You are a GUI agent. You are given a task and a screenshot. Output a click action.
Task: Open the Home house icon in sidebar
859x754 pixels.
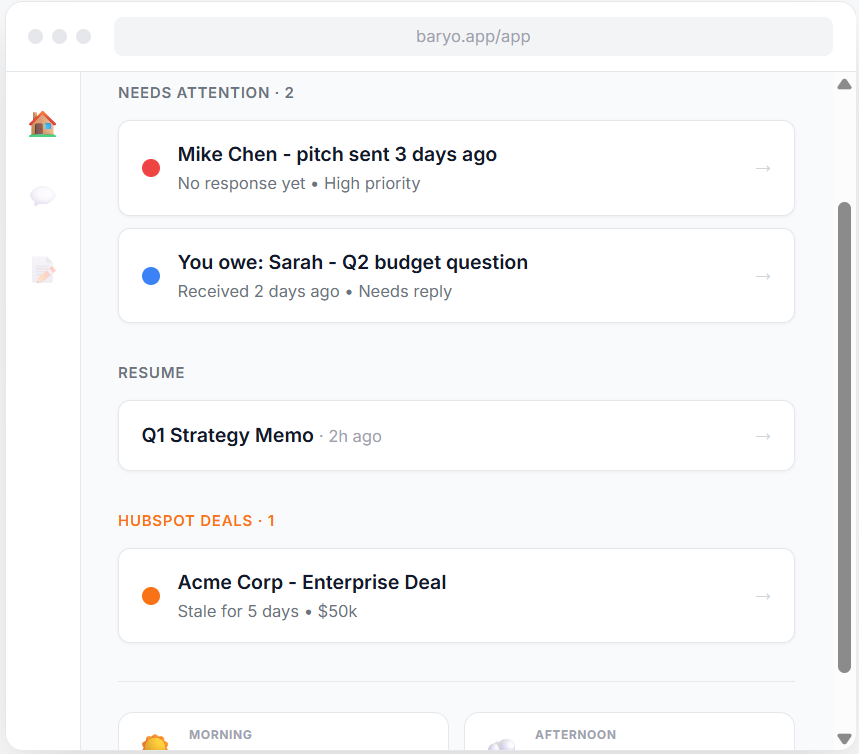pos(43,123)
